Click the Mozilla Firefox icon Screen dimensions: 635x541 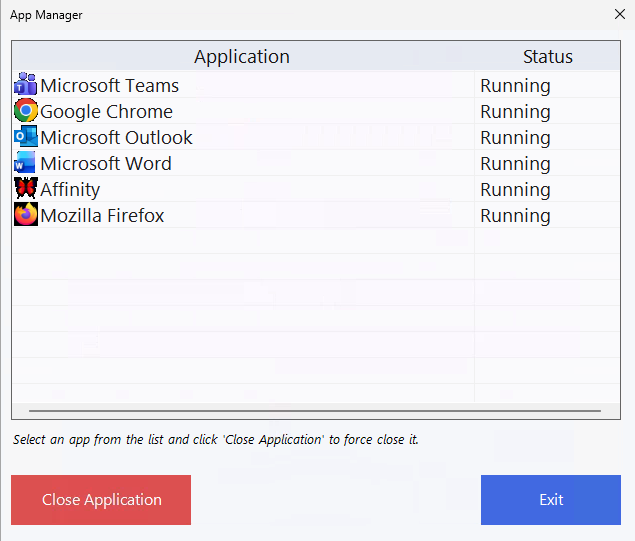(x=25, y=215)
